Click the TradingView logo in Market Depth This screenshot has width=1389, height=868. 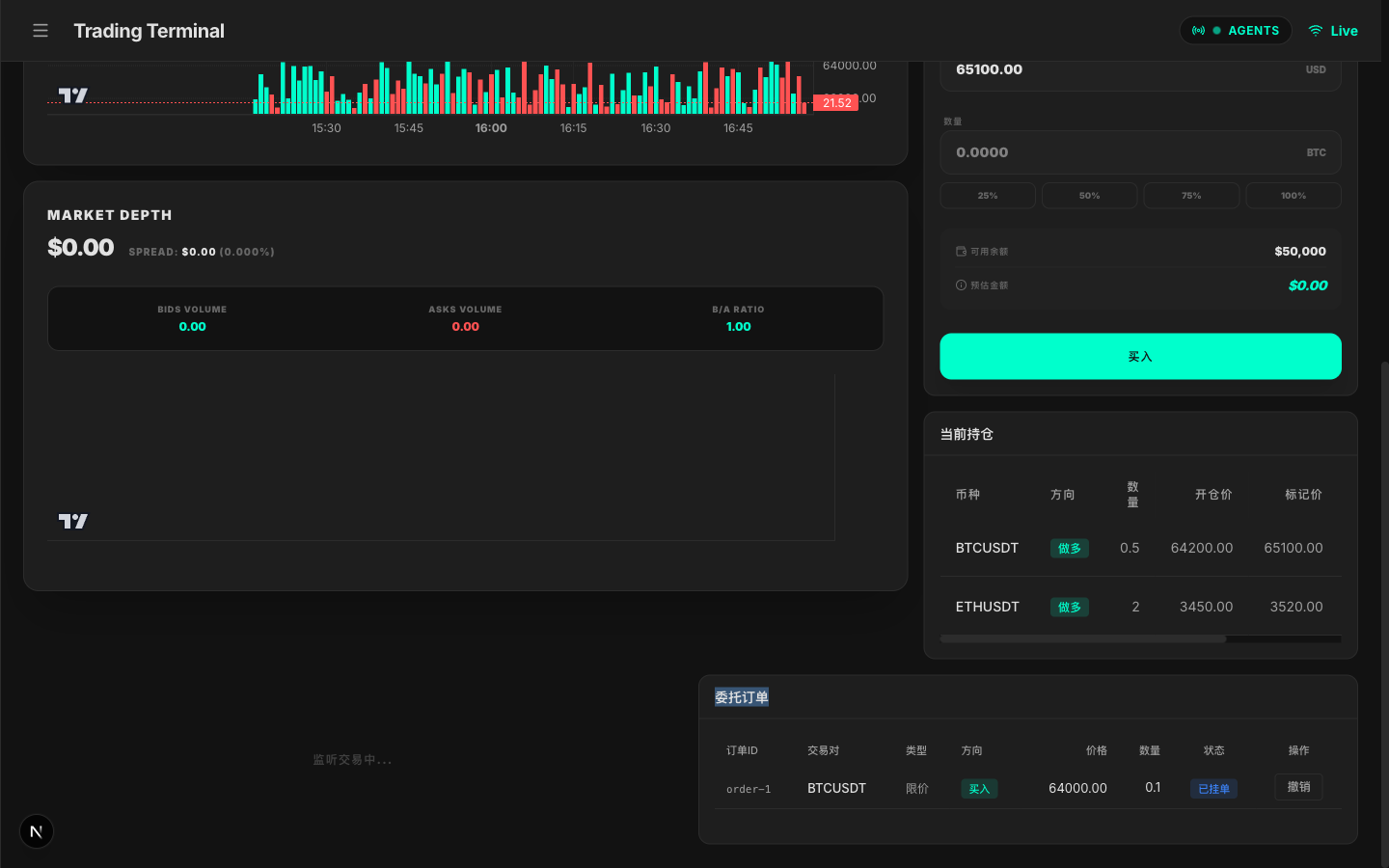pos(73,521)
